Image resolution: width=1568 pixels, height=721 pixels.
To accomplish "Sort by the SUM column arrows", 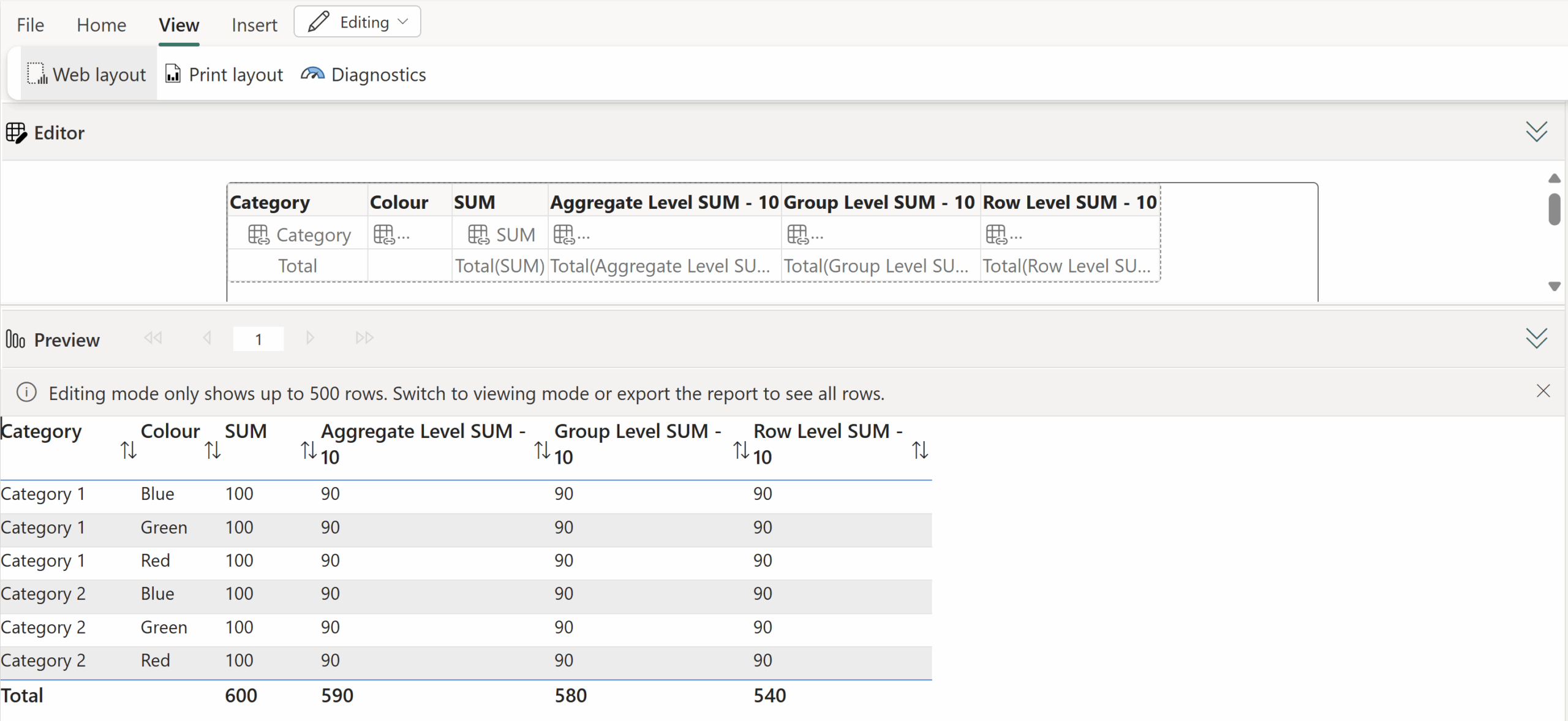I will click(x=309, y=451).
